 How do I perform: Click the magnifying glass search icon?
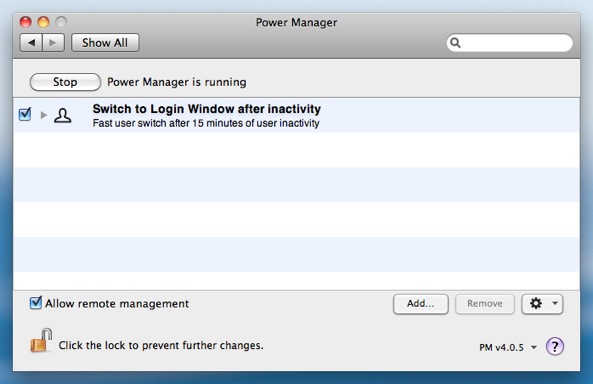(455, 43)
